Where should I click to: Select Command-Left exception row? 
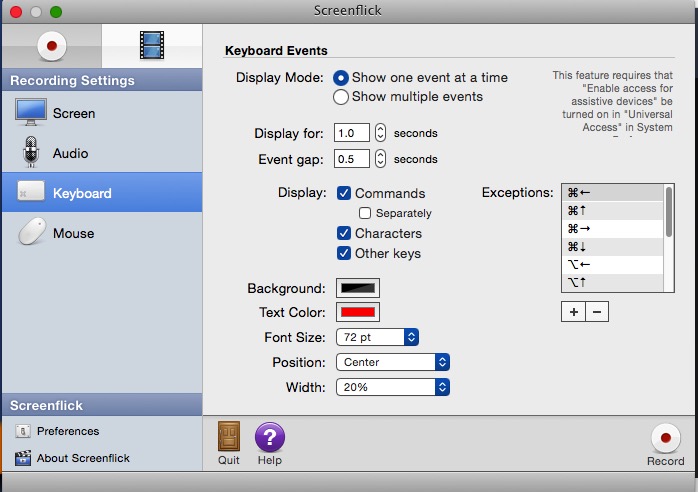coord(613,192)
